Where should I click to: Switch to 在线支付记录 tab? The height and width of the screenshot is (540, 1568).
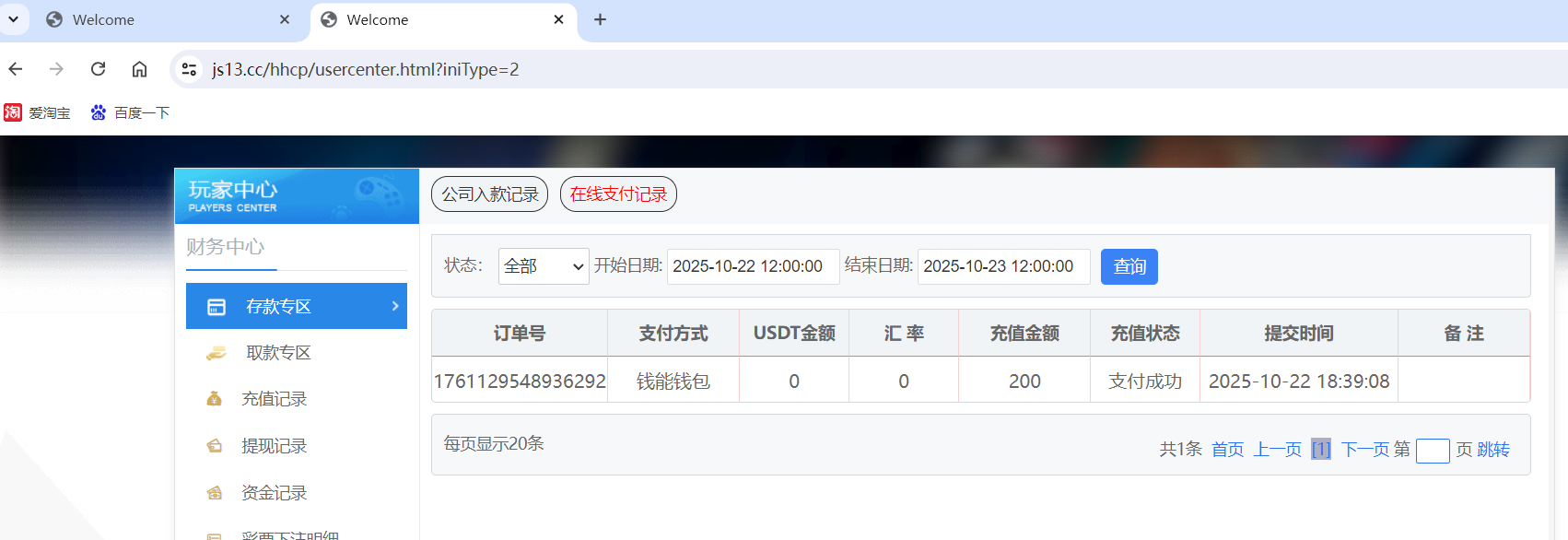pos(618,194)
